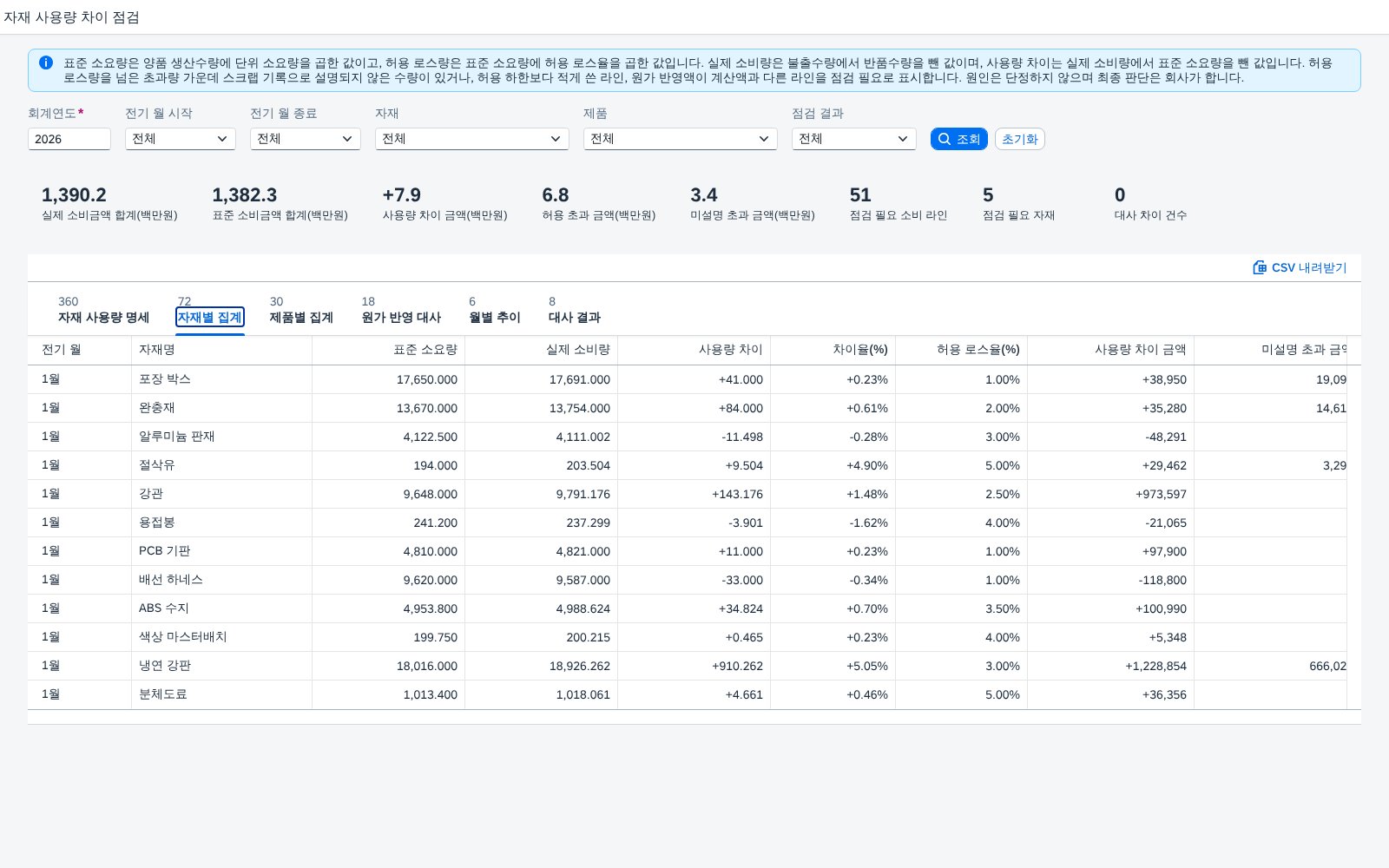Expand the 제품 filter dropdown
The image size is (1389, 868).
[681, 139]
